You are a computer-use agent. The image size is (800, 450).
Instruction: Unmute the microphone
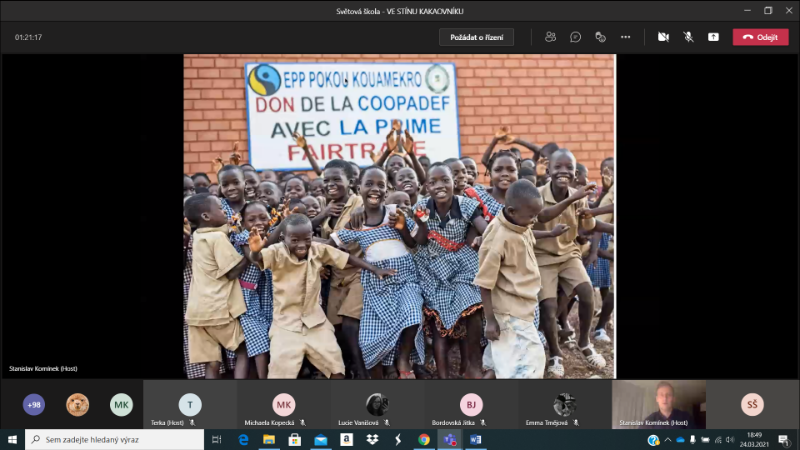pos(688,37)
